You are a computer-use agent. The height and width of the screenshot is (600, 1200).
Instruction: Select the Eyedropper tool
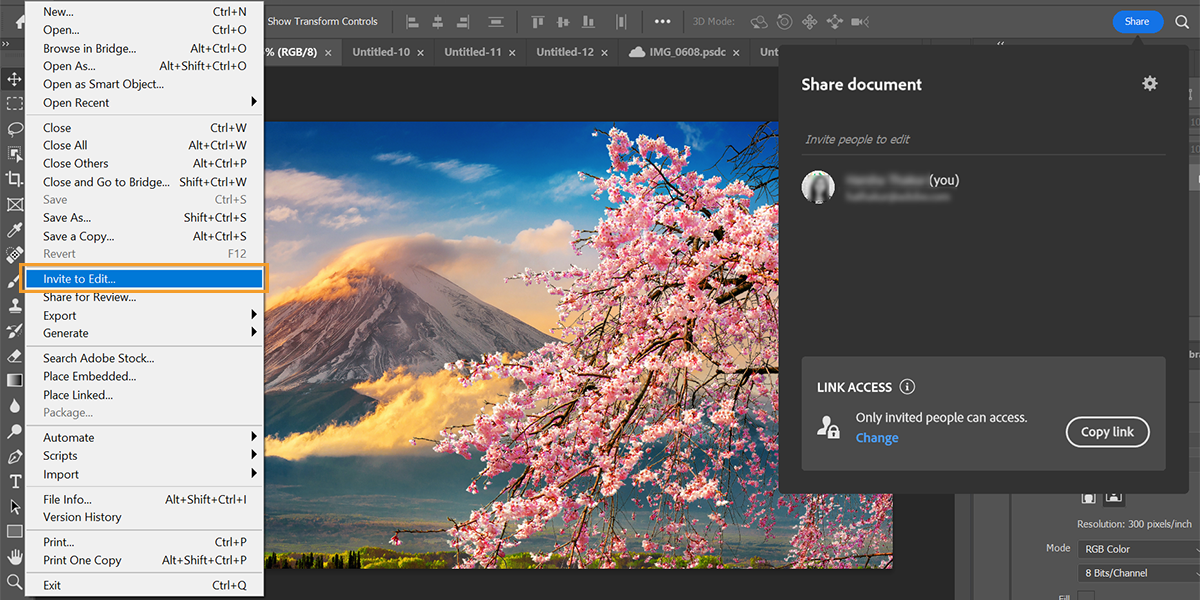[14, 230]
